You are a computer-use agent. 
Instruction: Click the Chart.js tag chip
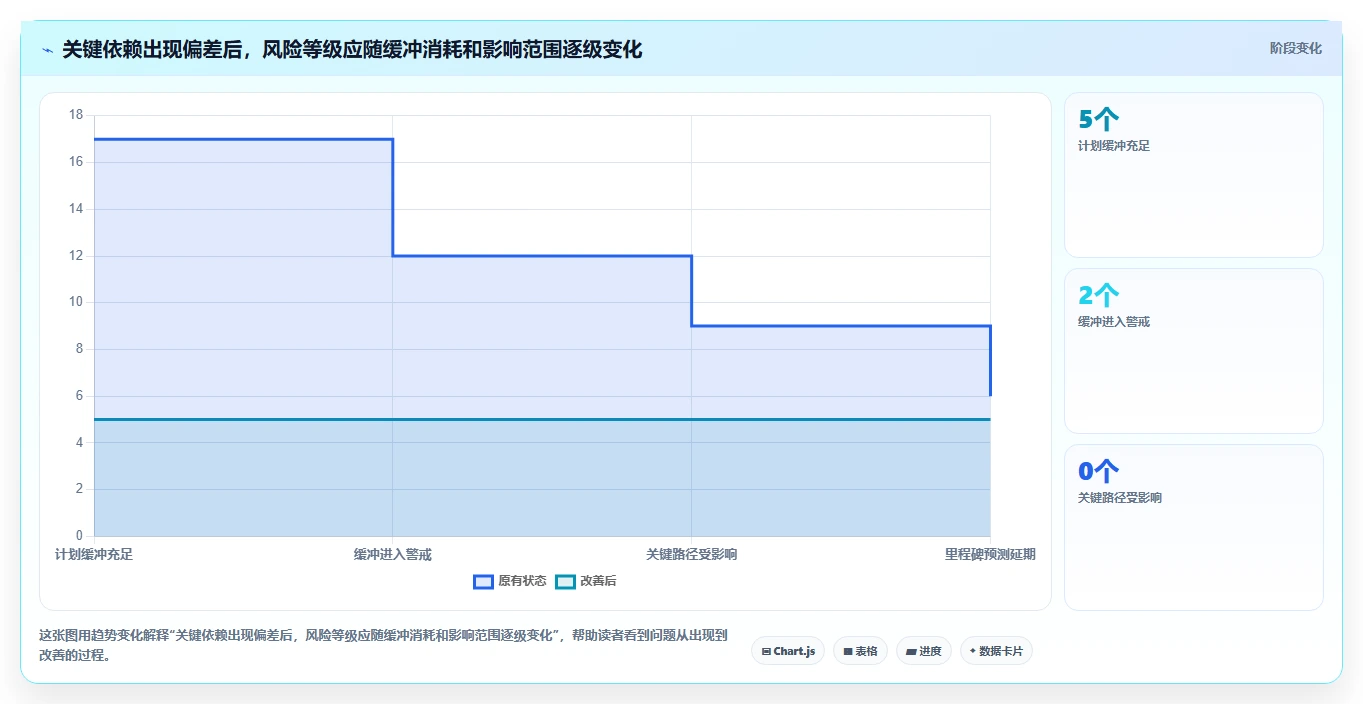point(788,651)
